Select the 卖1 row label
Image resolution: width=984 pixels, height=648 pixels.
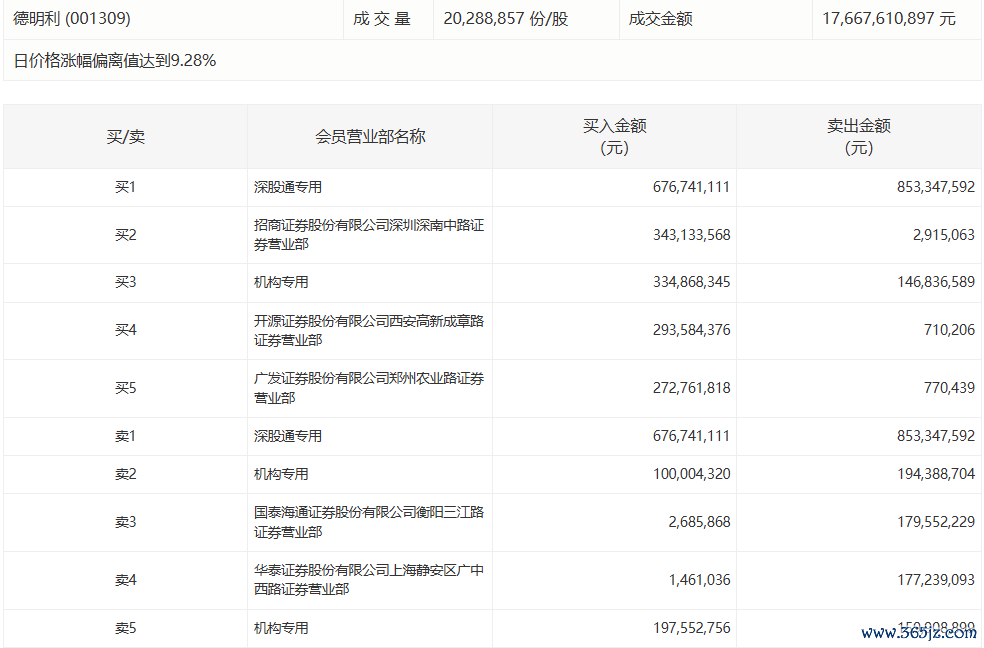[x=126, y=436]
